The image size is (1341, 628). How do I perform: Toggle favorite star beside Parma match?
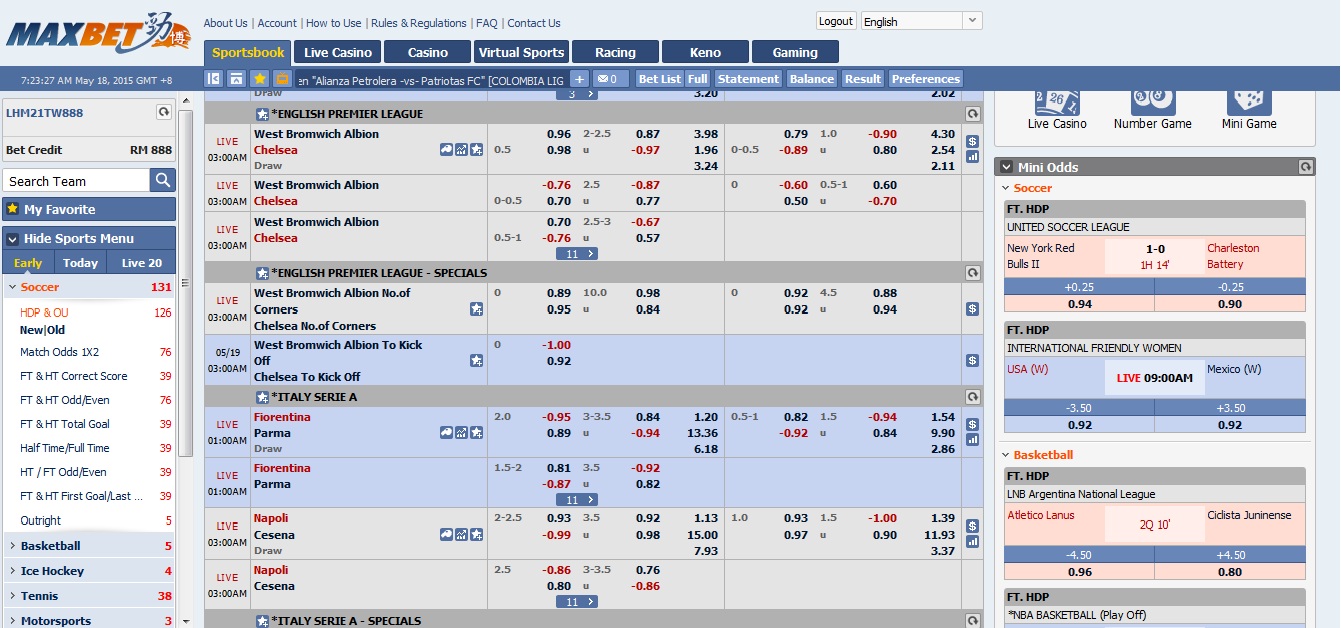[476, 433]
